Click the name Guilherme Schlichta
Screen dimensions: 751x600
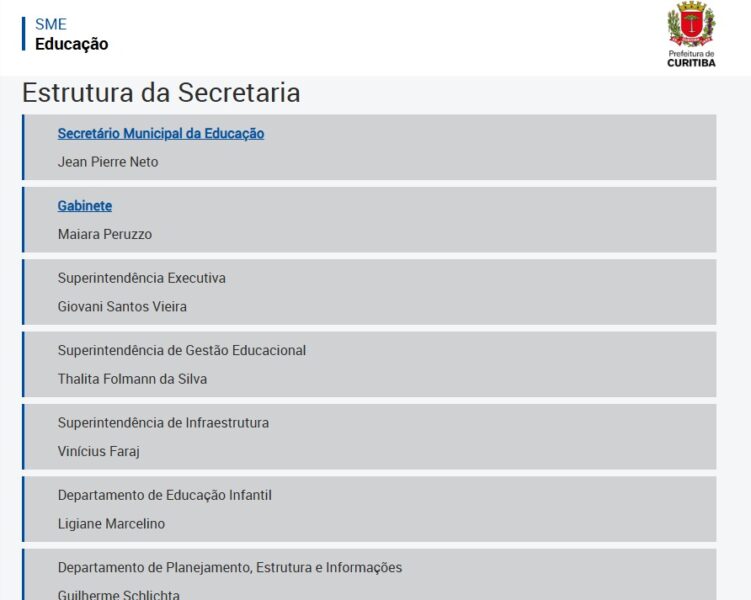pos(119,595)
